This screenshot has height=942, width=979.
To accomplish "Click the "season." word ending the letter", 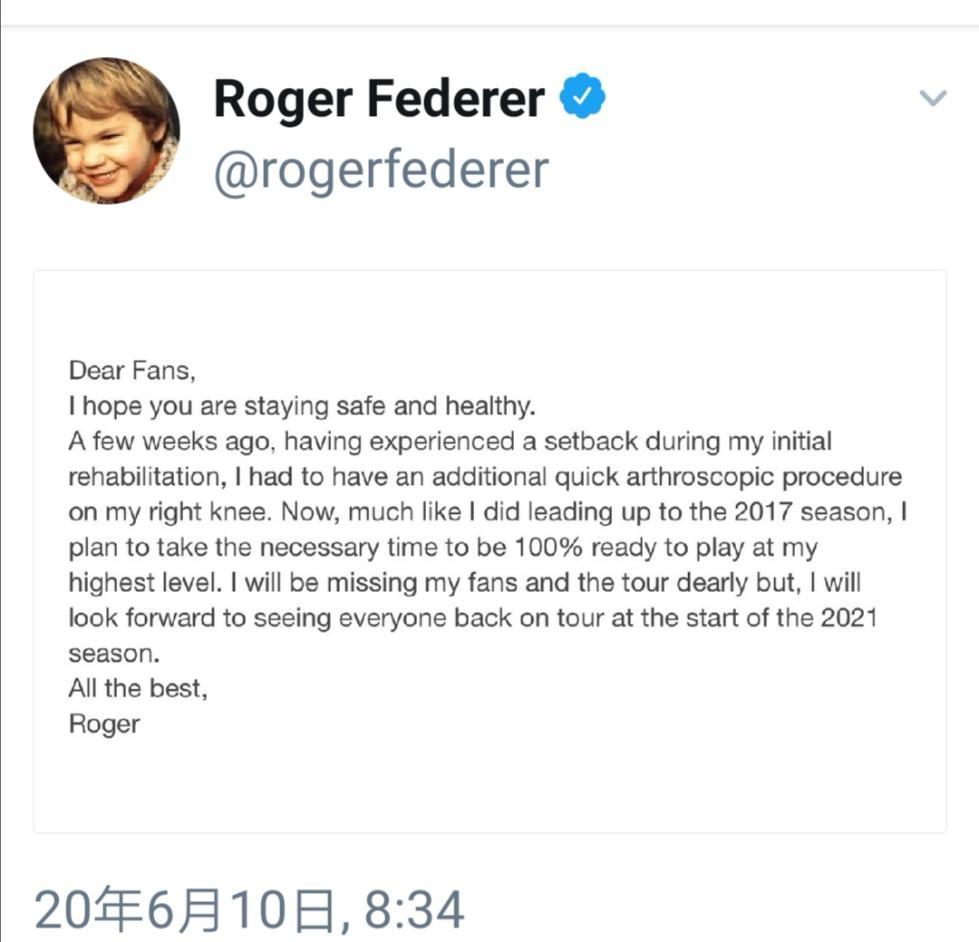I will (x=114, y=653).
